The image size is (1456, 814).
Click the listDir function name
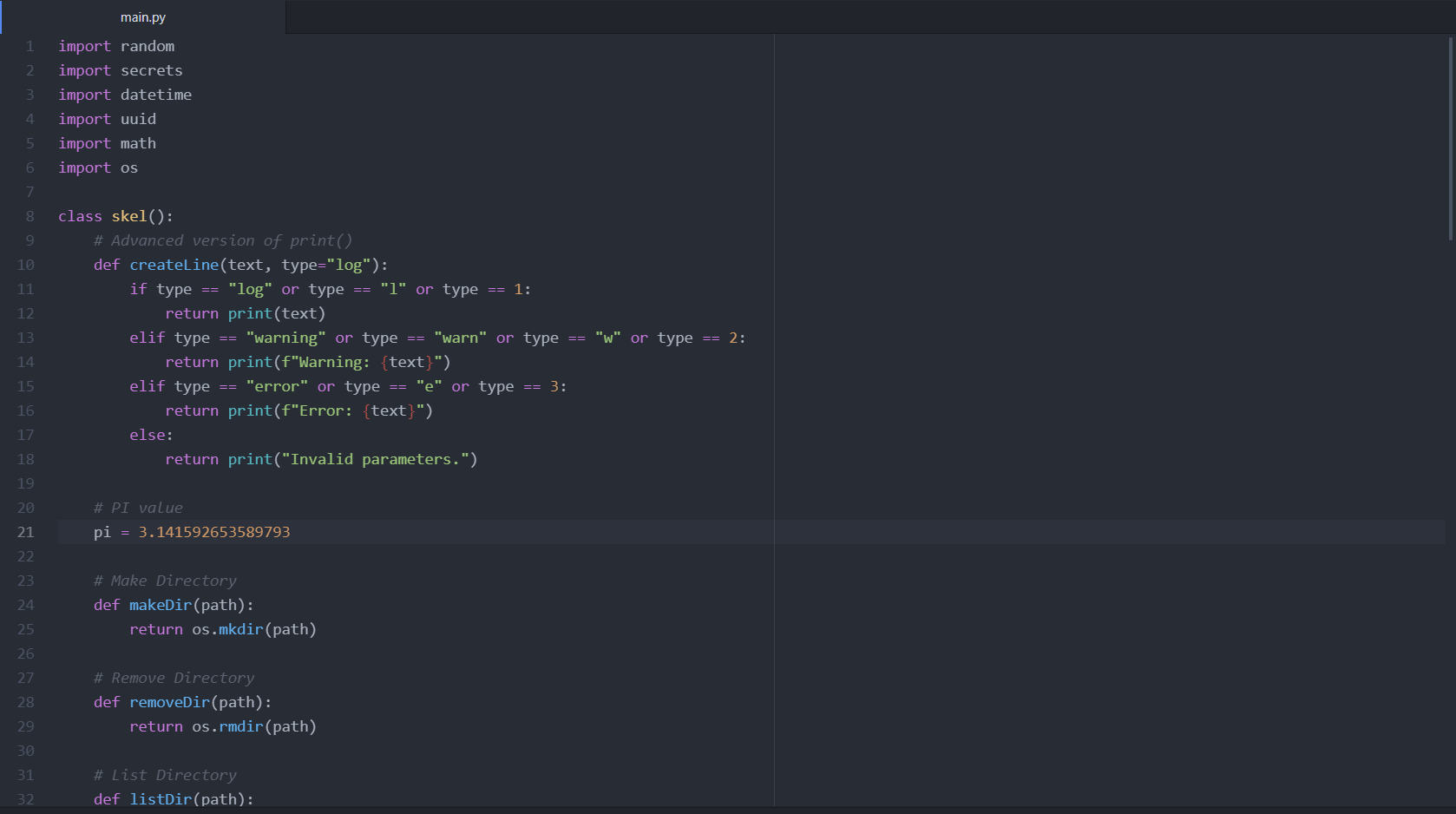click(x=161, y=798)
